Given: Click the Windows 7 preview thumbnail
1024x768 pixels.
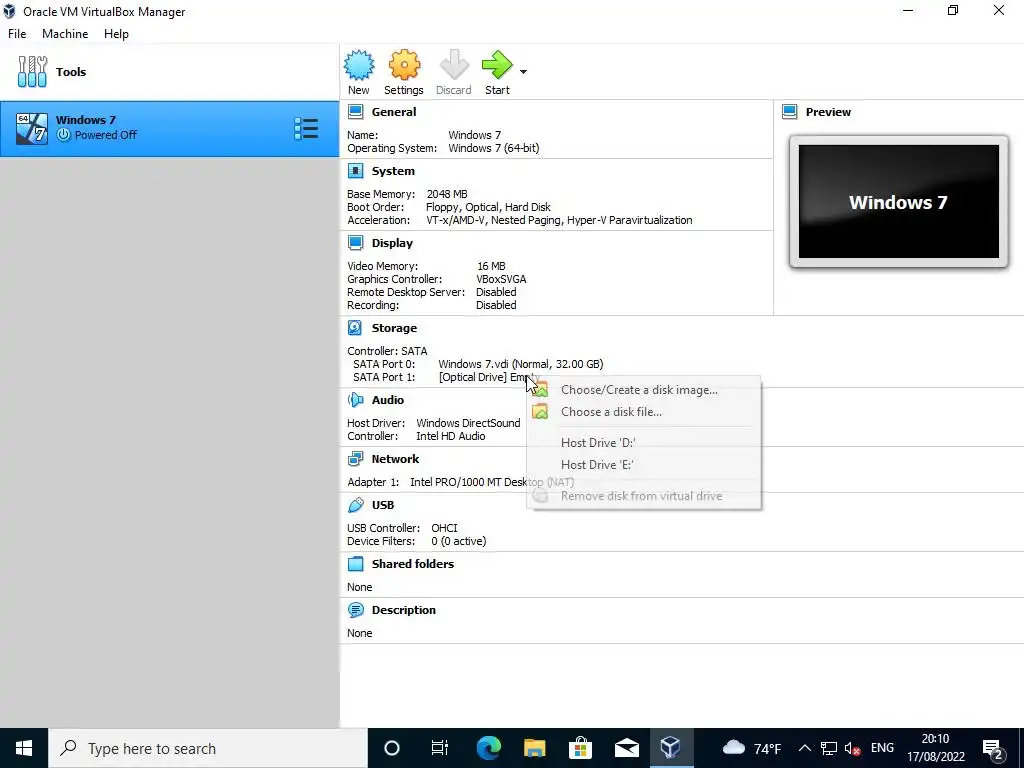Looking at the screenshot, I should coord(899,202).
